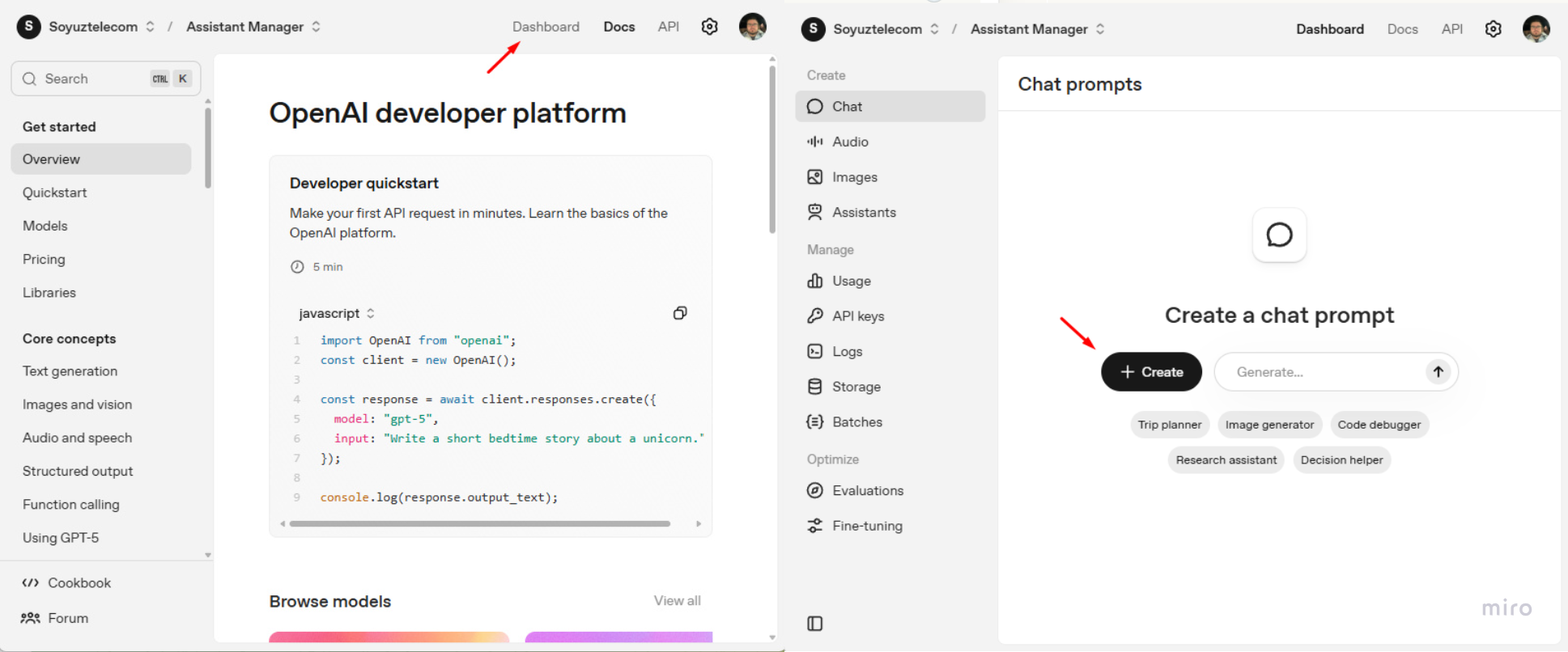The width and height of the screenshot is (1568, 652).
Task: Choose the Code debugger suggestion
Action: click(1379, 425)
